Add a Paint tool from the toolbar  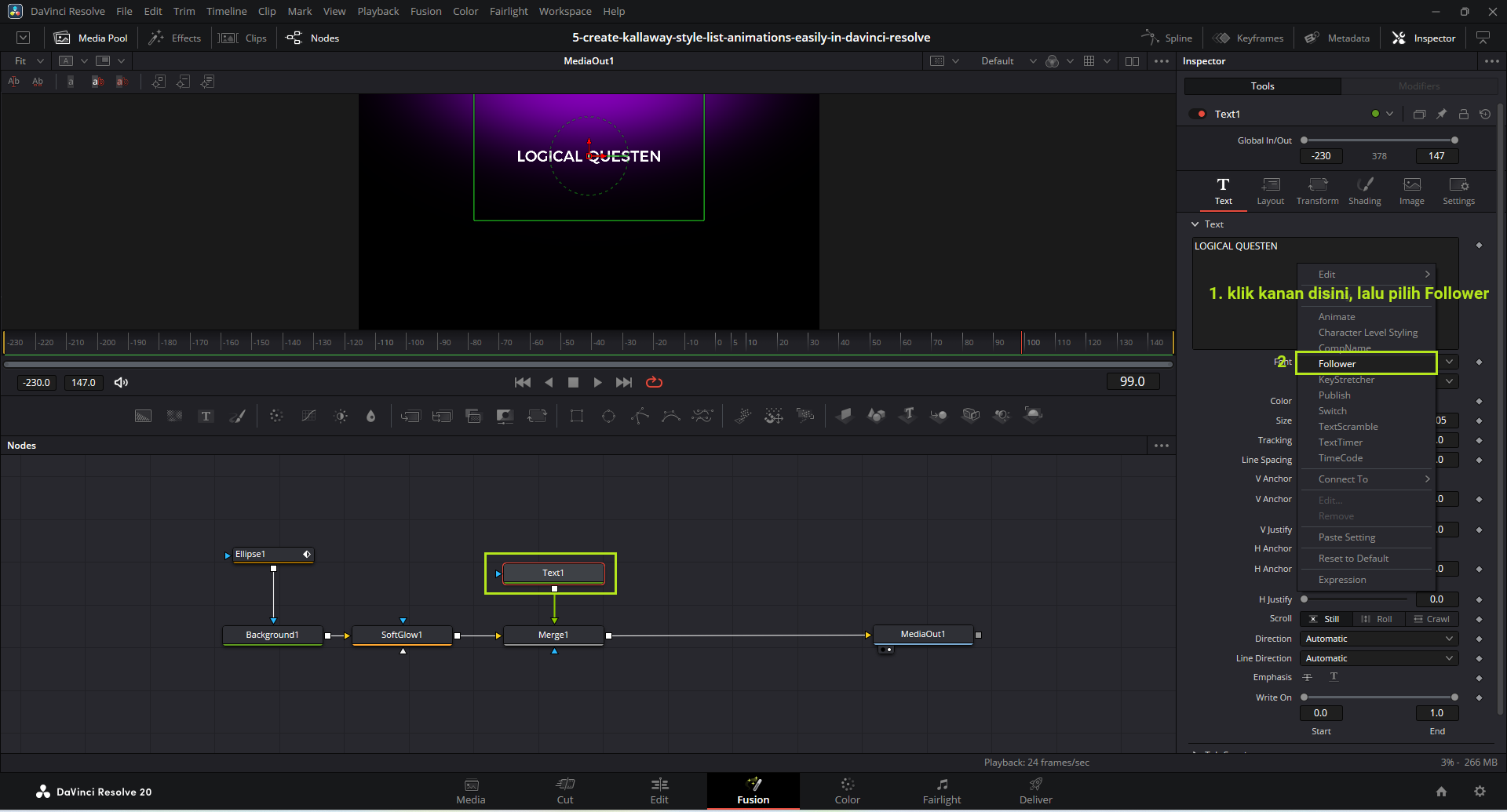coord(237,417)
